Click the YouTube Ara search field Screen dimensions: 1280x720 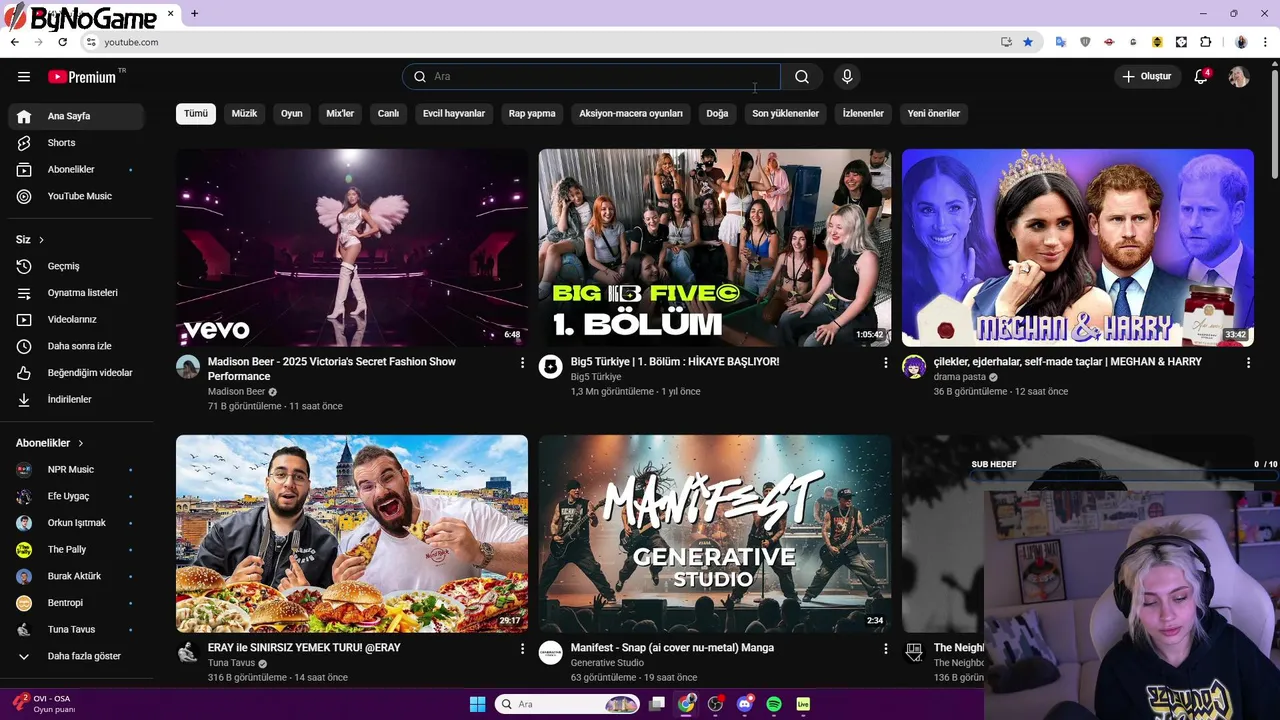coord(591,77)
